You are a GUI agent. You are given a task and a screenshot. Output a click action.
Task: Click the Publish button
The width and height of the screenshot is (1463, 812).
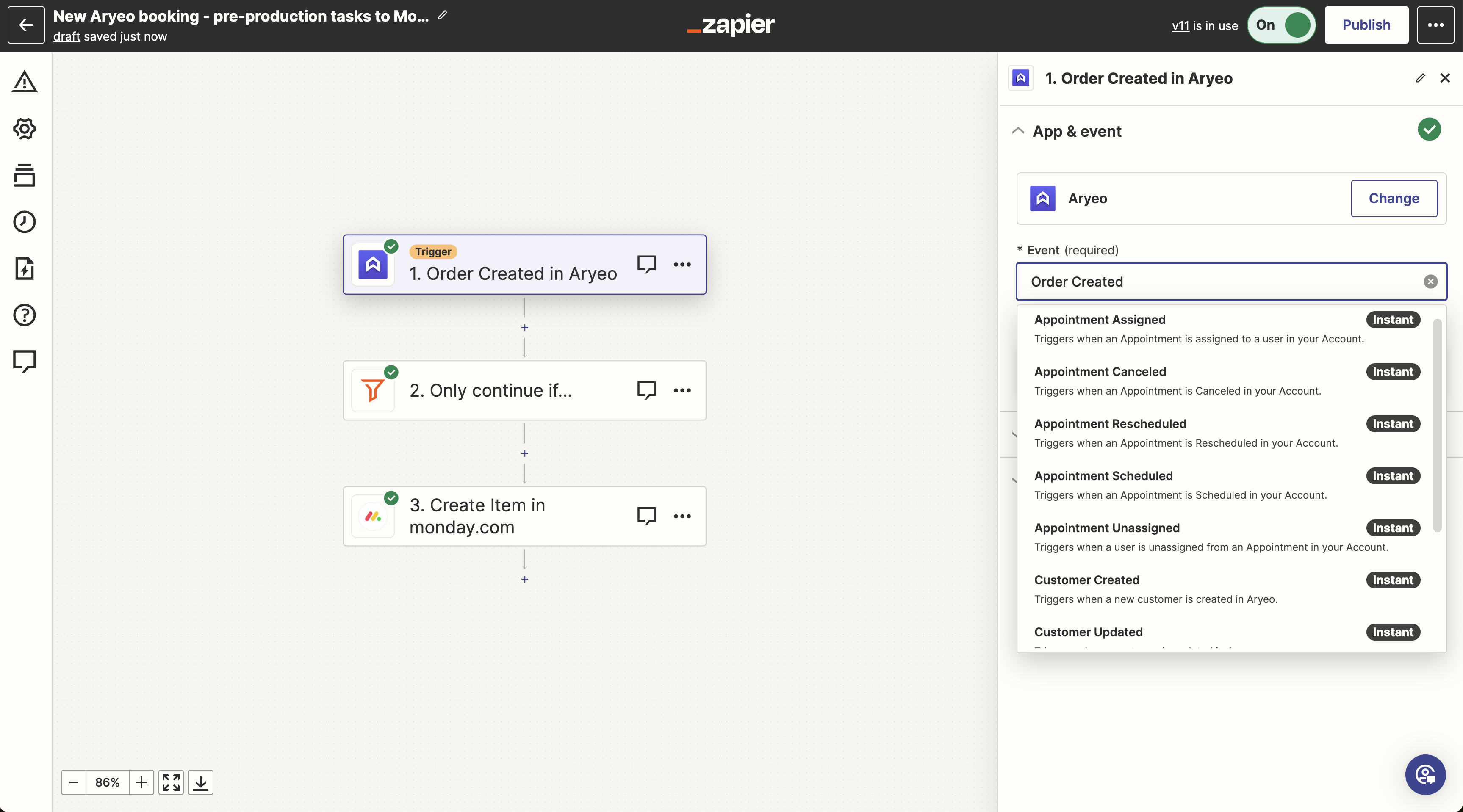1366,25
